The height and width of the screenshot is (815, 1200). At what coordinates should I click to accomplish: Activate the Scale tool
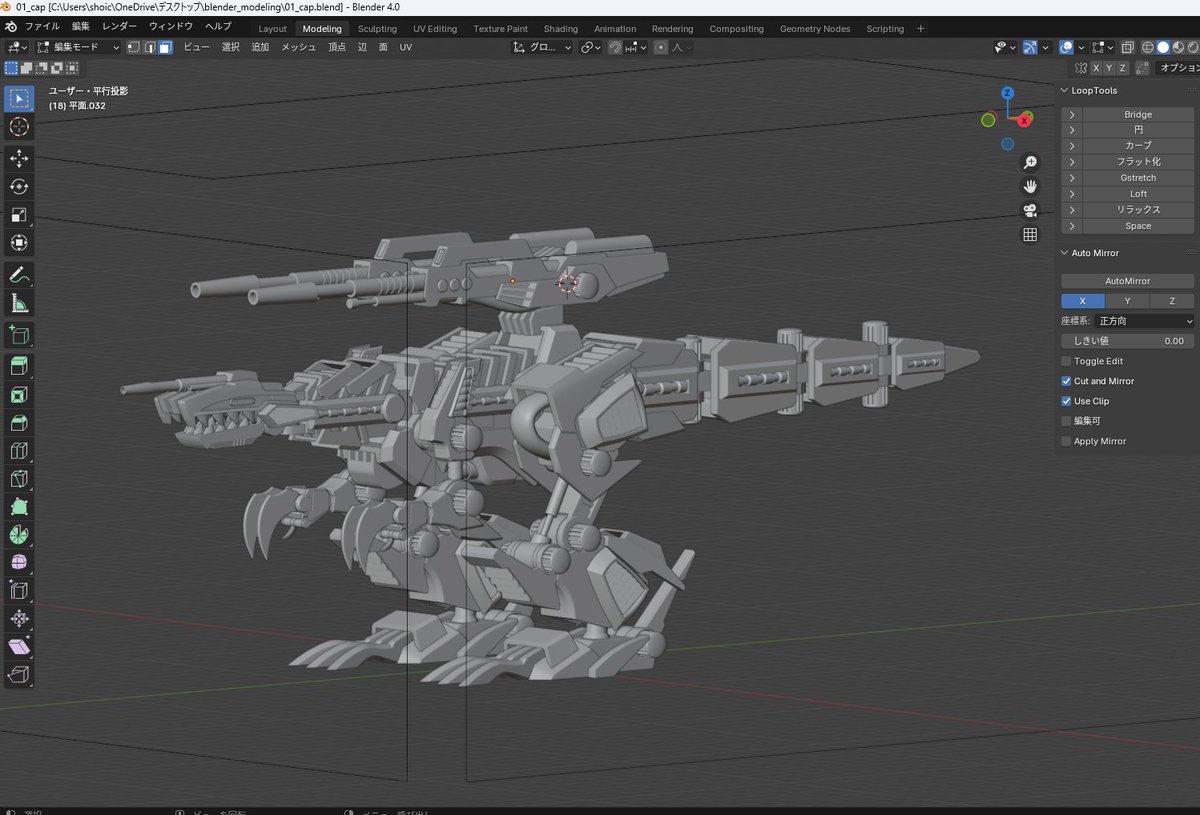tap(19, 214)
